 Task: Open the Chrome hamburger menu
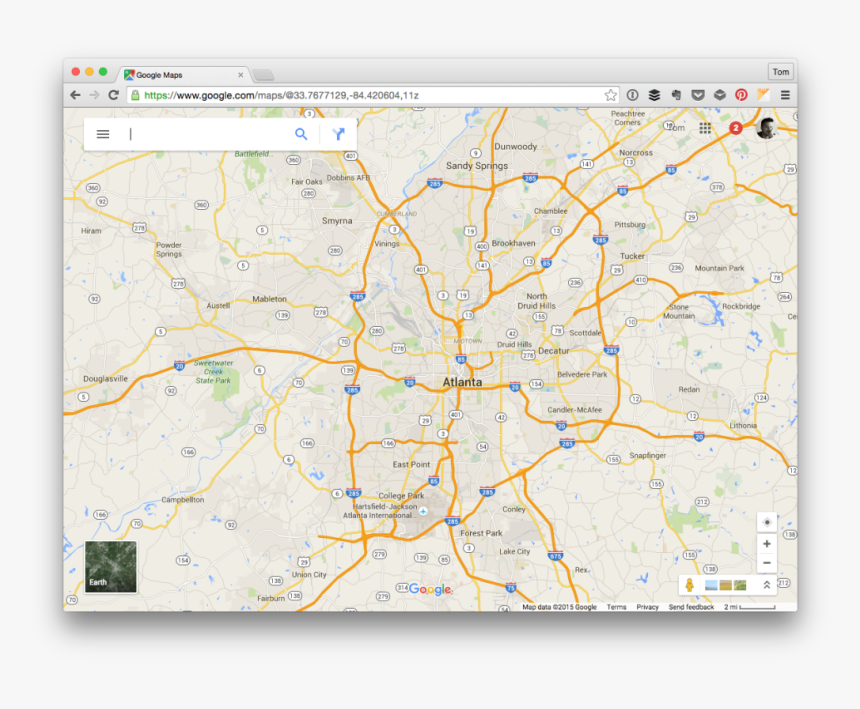coord(785,95)
